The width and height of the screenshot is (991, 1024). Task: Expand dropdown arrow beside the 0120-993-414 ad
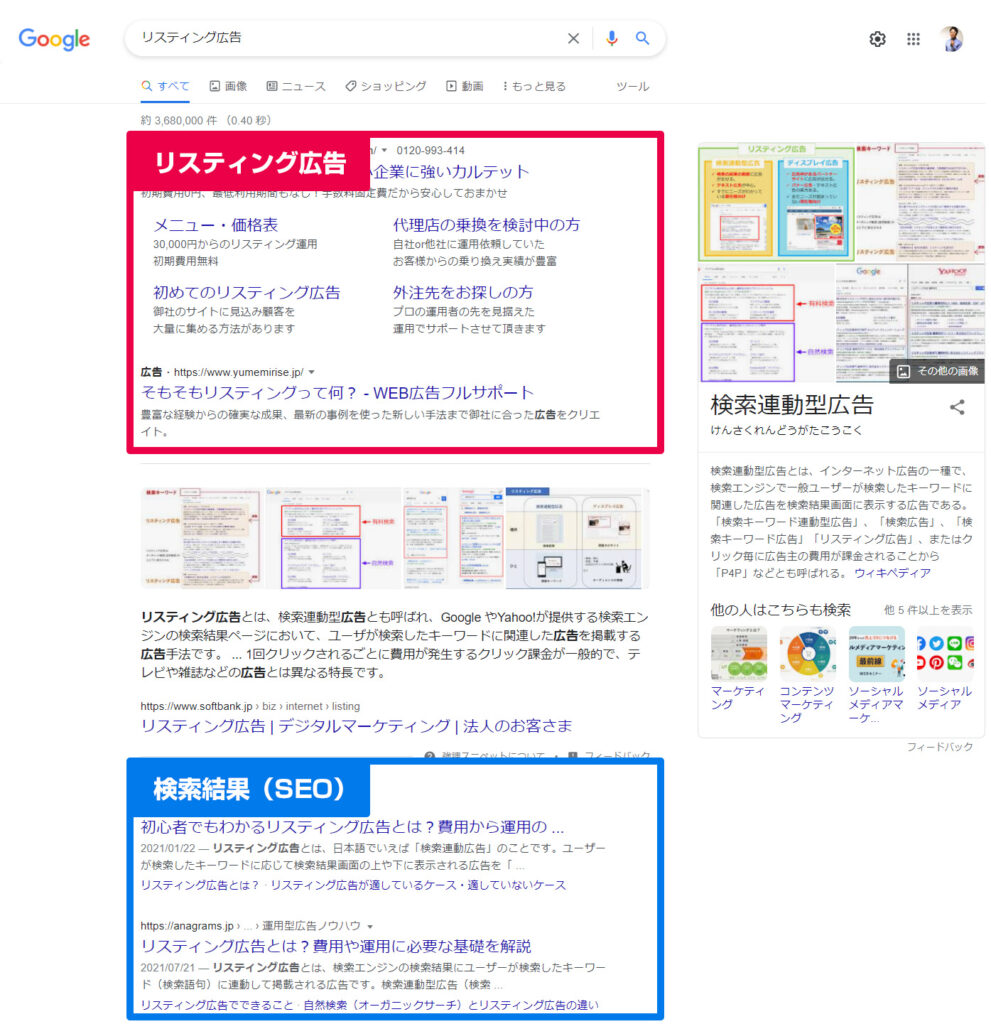pyautogui.click(x=384, y=151)
